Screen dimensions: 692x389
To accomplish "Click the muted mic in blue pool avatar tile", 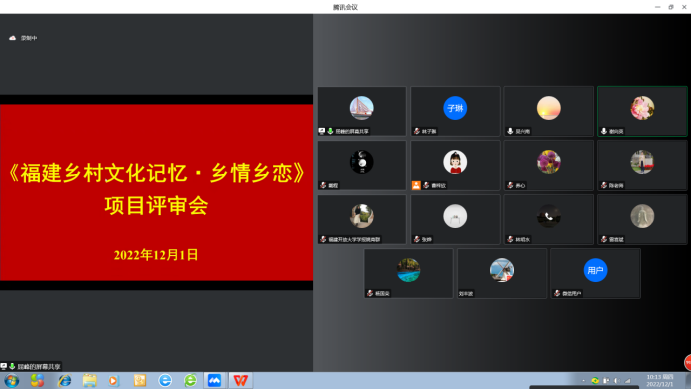I will pyautogui.click(x=370, y=293).
